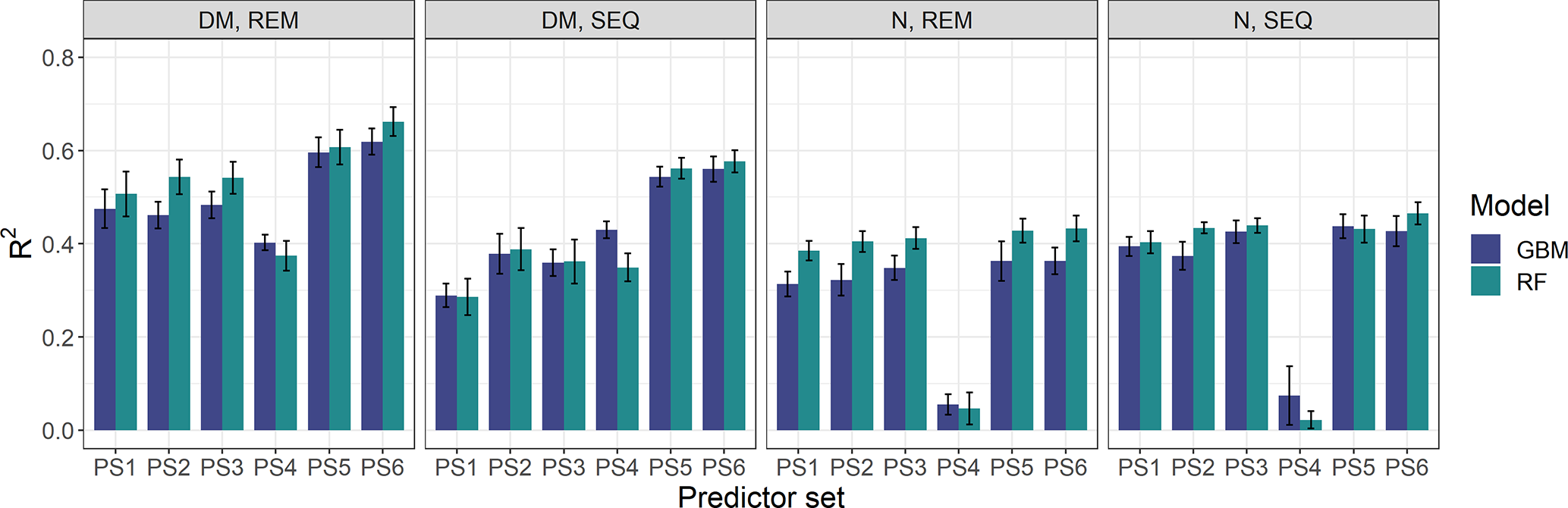Select the "N, REM" panel header
This screenshot has width=1568, height=508.
[932, 20]
